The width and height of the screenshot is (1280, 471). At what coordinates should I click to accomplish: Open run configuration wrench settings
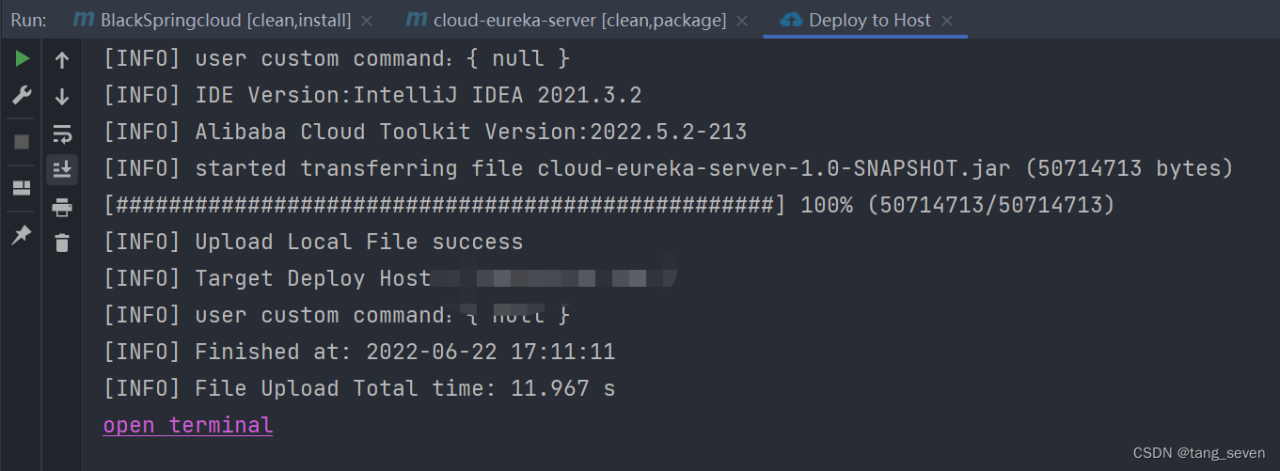(x=21, y=96)
